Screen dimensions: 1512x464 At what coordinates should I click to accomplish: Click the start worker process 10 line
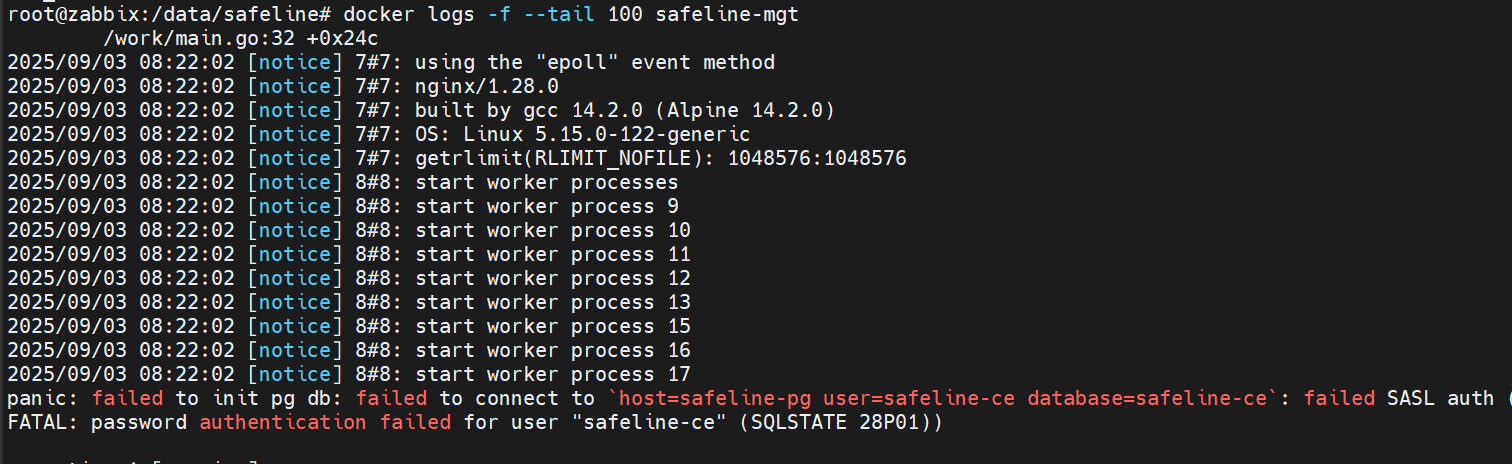coord(553,230)
